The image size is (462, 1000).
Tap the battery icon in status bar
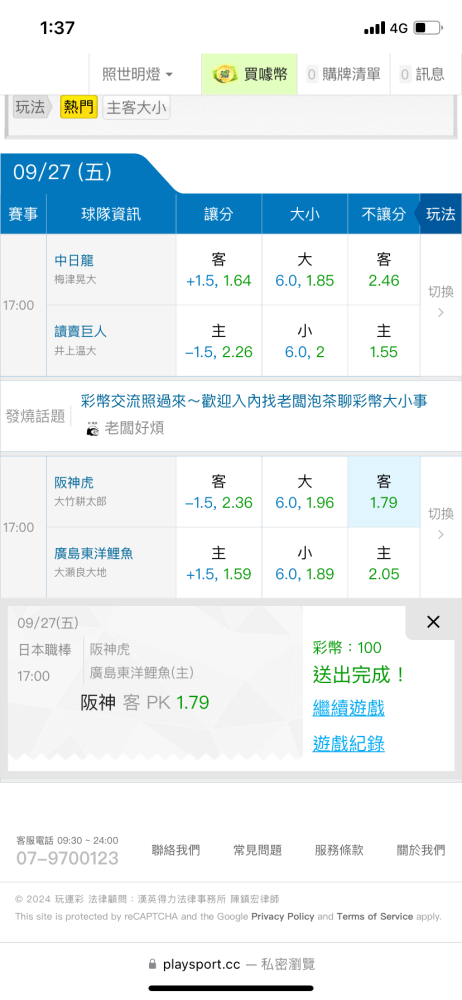pyautogui.click(x=428, y=28)
